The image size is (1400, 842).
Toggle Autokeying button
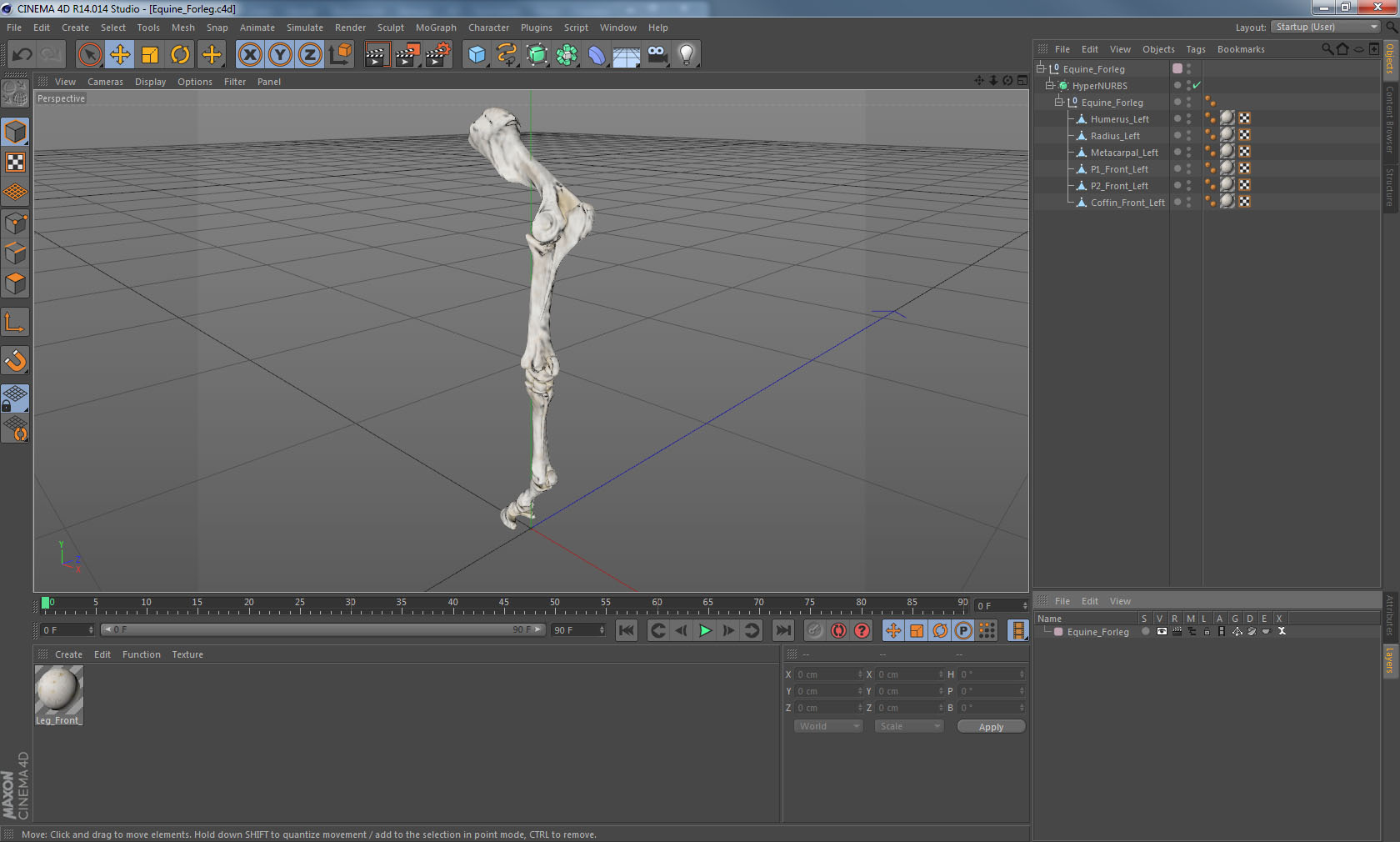(838, 631)
